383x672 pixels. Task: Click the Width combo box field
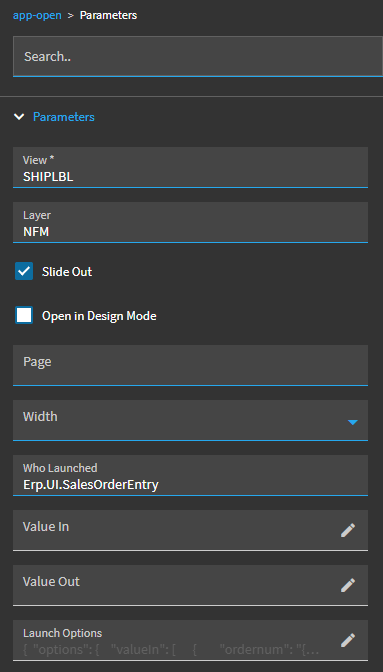click(190, 420)
